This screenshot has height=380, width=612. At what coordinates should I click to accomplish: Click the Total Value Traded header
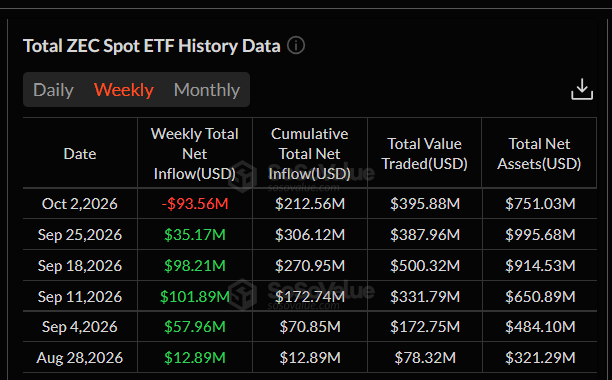coord(424,154)
